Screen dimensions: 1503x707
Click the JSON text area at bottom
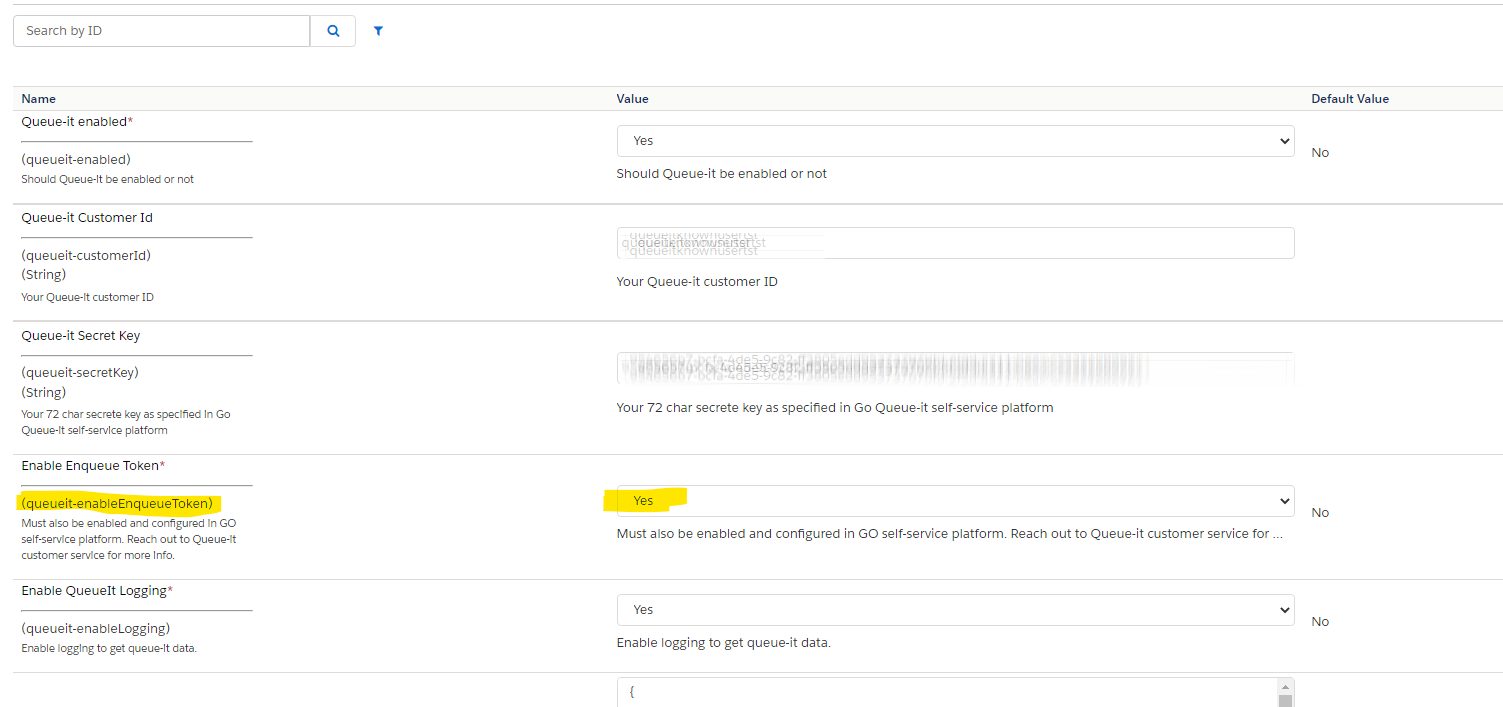(x=947, y=693)
